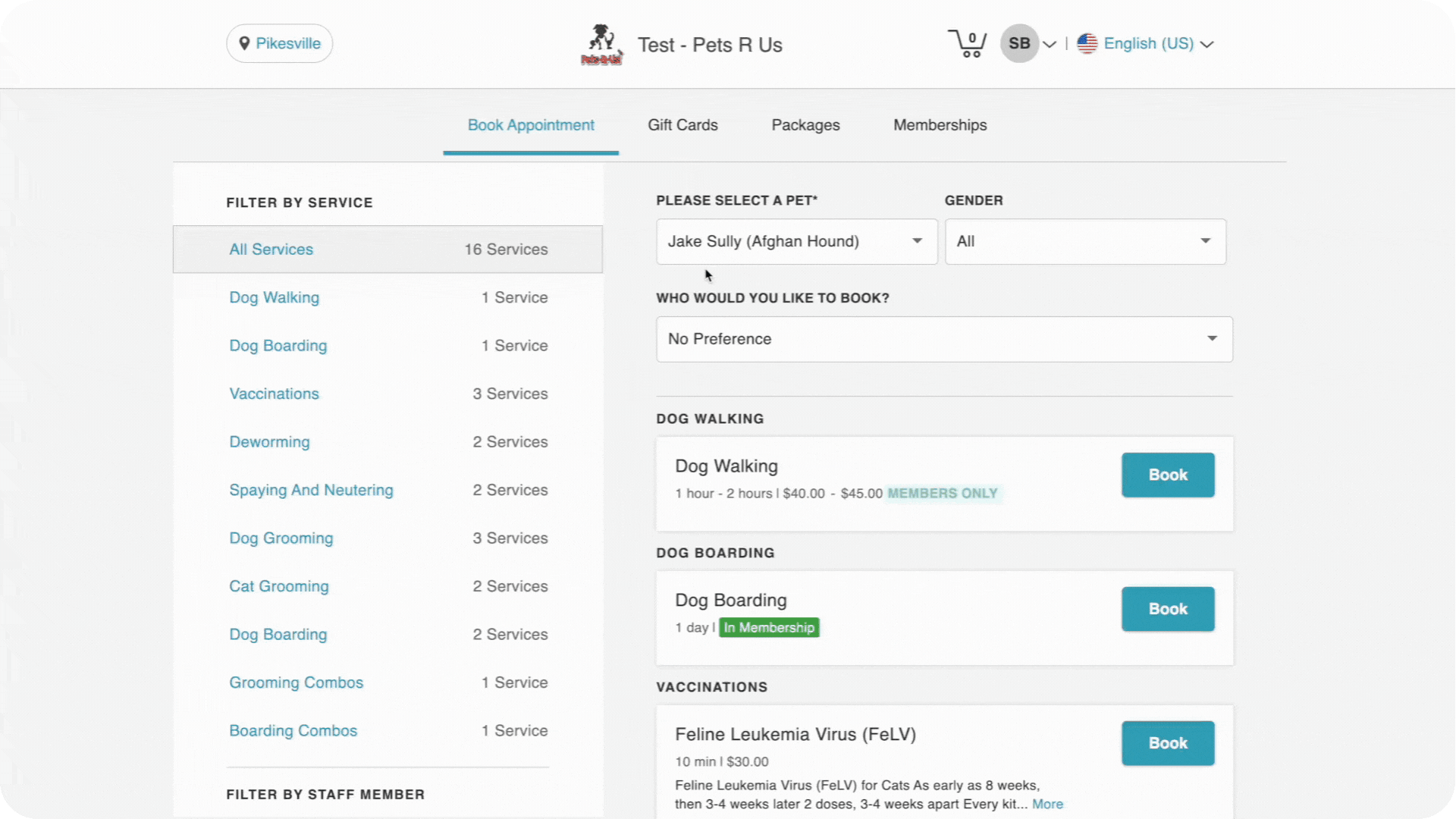
Task: Switch to the Gift Cards tab
Action: tap(682, 125)
